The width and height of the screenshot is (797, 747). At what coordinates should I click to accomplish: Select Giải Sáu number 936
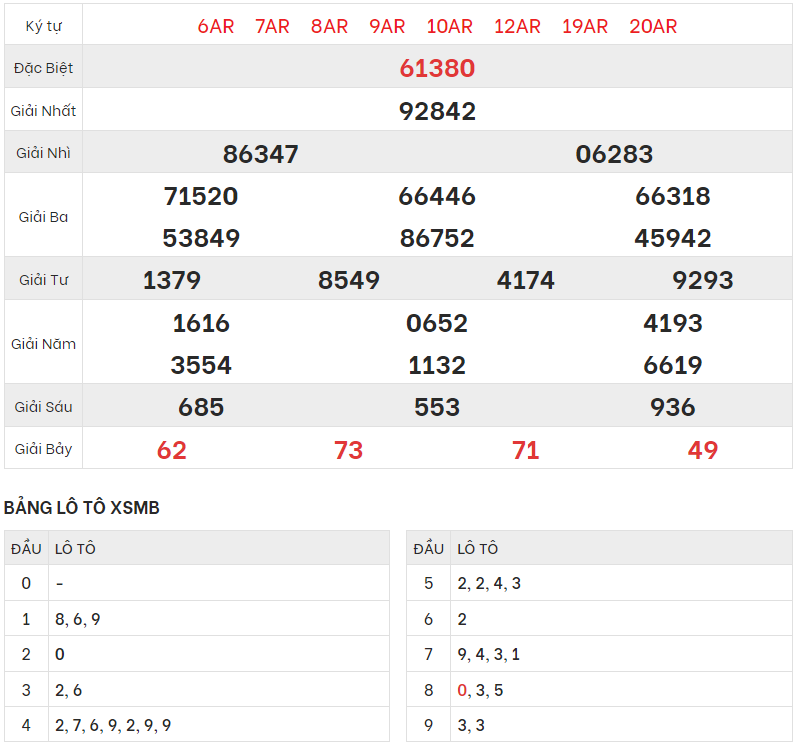click(x=673, y=408)
